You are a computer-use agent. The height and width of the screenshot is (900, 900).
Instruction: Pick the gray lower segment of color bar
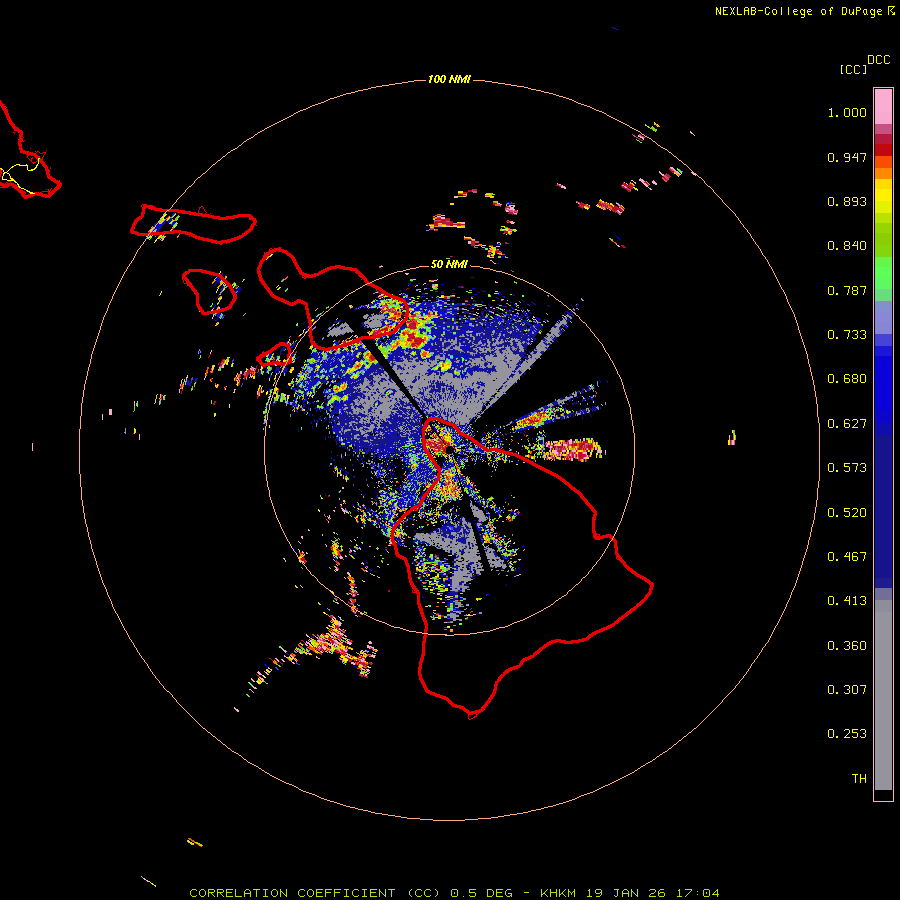tap(883, 695)
